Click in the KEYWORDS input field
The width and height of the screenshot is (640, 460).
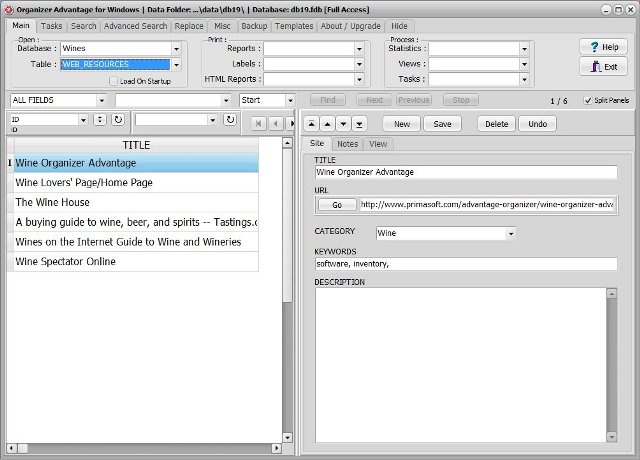pos(466,264)
